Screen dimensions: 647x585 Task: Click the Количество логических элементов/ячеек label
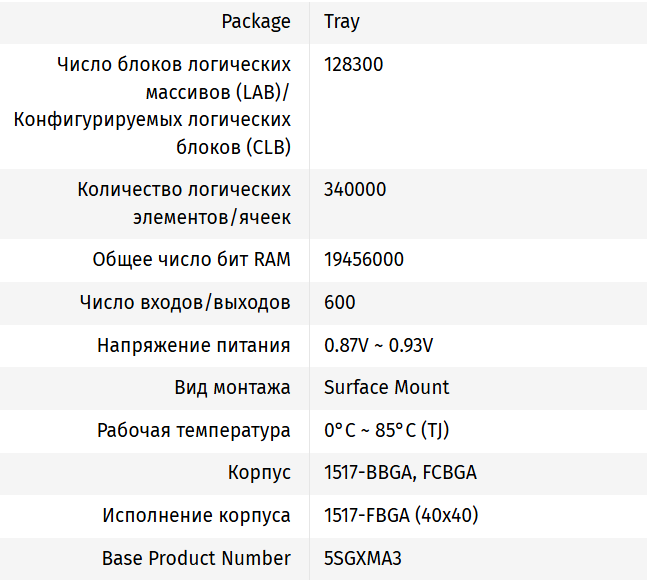184,203
